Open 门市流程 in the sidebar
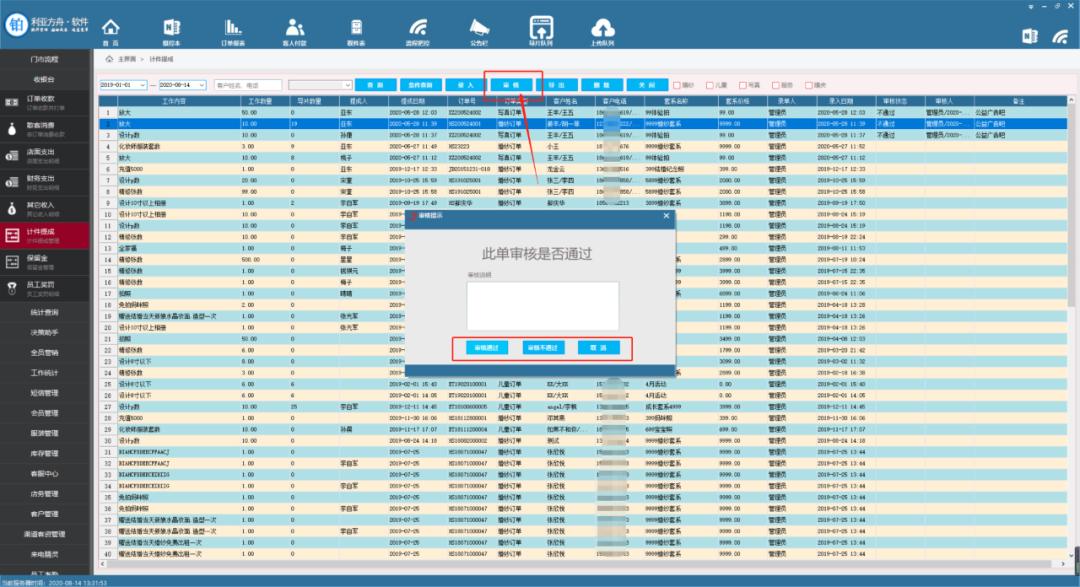This screenshot has height=587, width=1080. [45, 59]
